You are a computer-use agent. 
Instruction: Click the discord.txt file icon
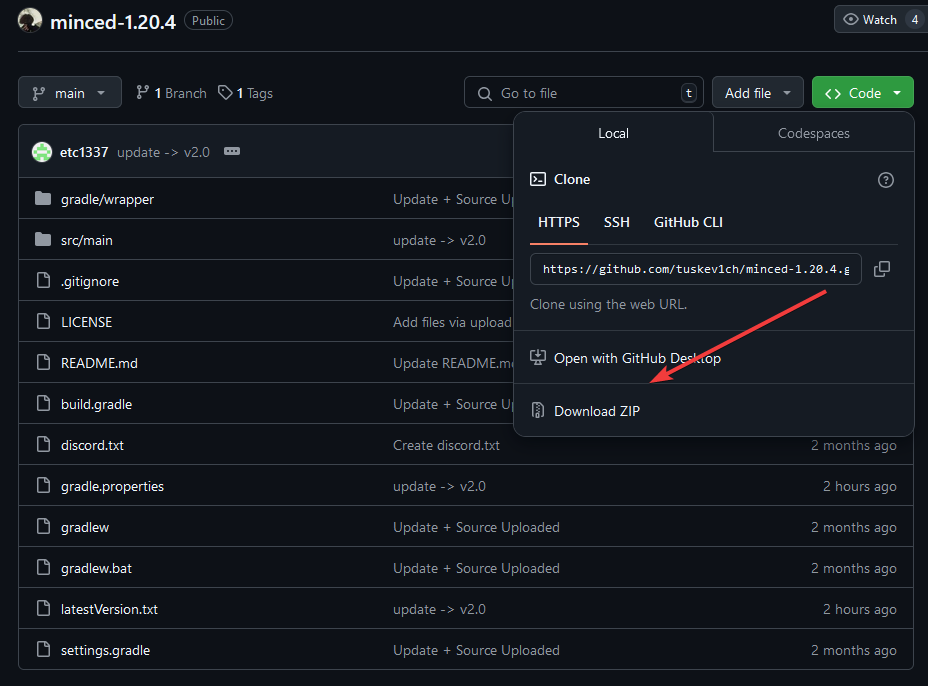coord(43,444)
